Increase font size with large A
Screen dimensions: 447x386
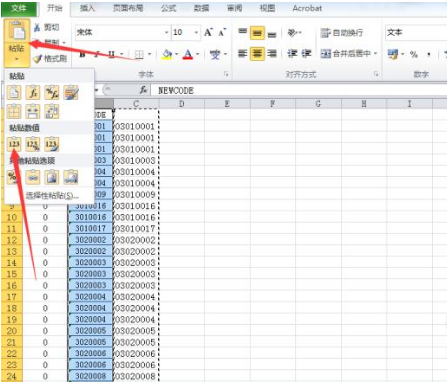tap(208, 32)
